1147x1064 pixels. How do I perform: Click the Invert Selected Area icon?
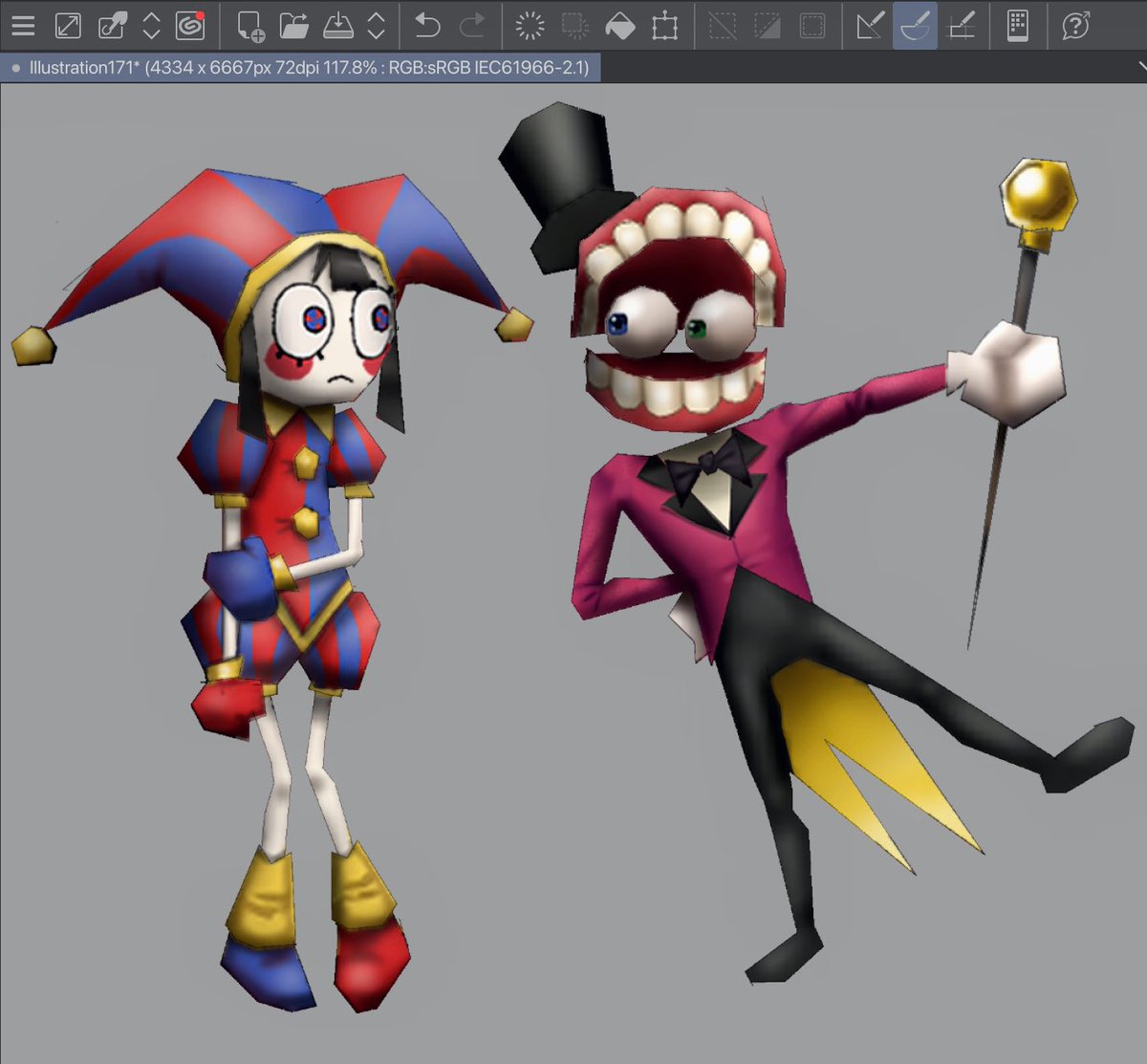click(768, 26)
